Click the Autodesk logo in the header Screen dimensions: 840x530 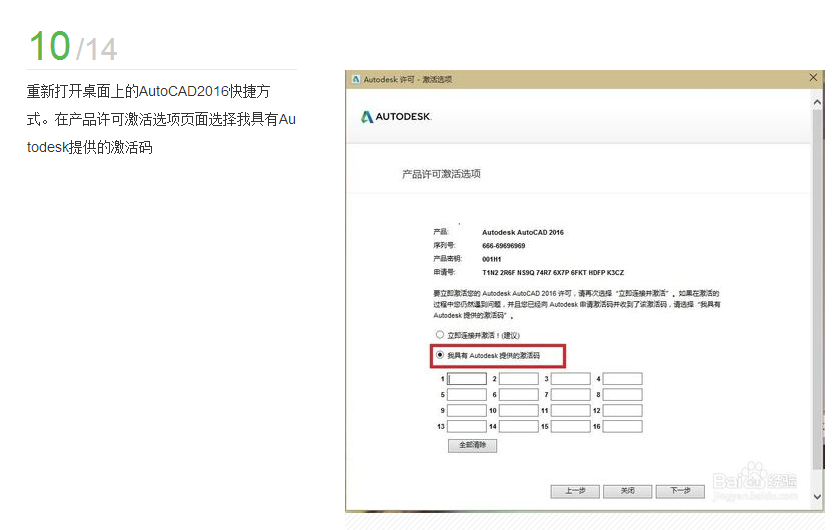click(x=396, y=117)
